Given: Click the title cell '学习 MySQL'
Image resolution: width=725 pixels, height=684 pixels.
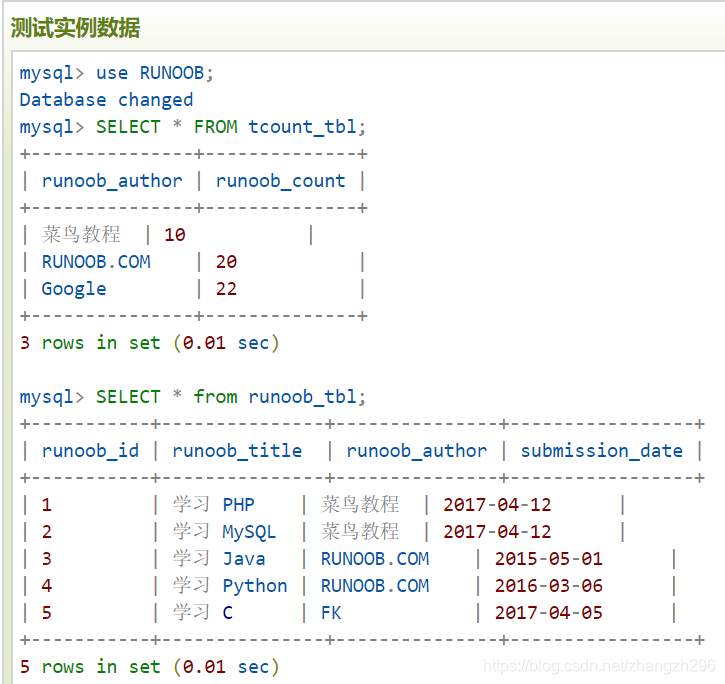Looking at the screenshot, I should [x=224, y=532].
